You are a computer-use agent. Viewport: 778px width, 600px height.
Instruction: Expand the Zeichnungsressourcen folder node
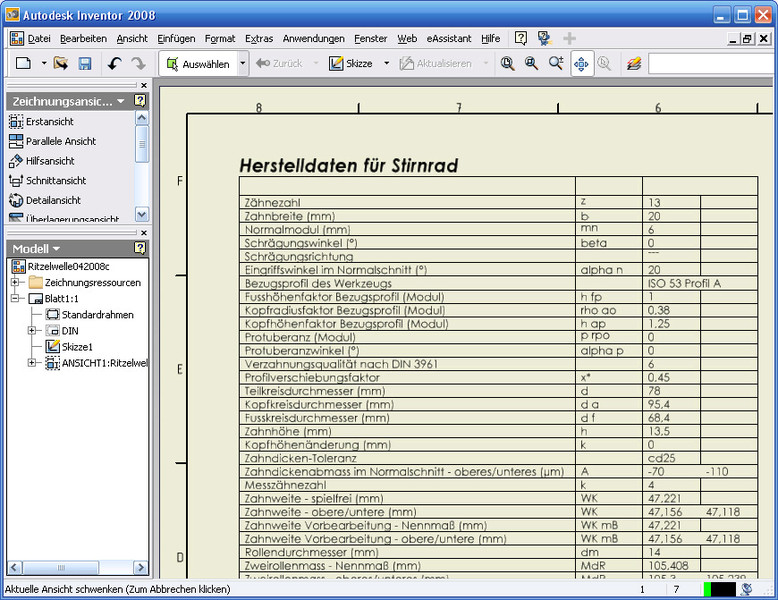(x=15, y=283)
